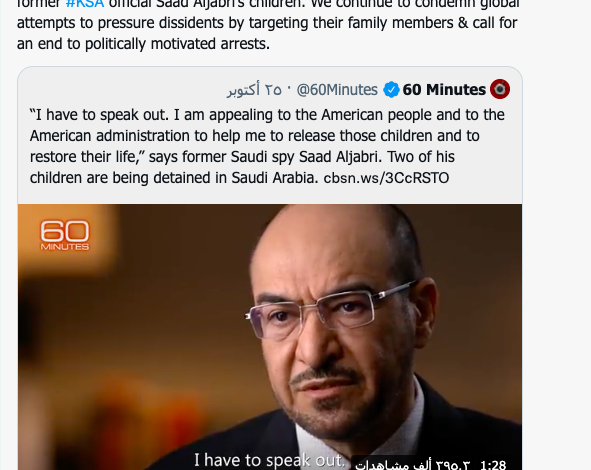Open the @60Minutes handle
The height and width of the screenshot is (470, 591).
pyautogui.click(x=337, y=90)
